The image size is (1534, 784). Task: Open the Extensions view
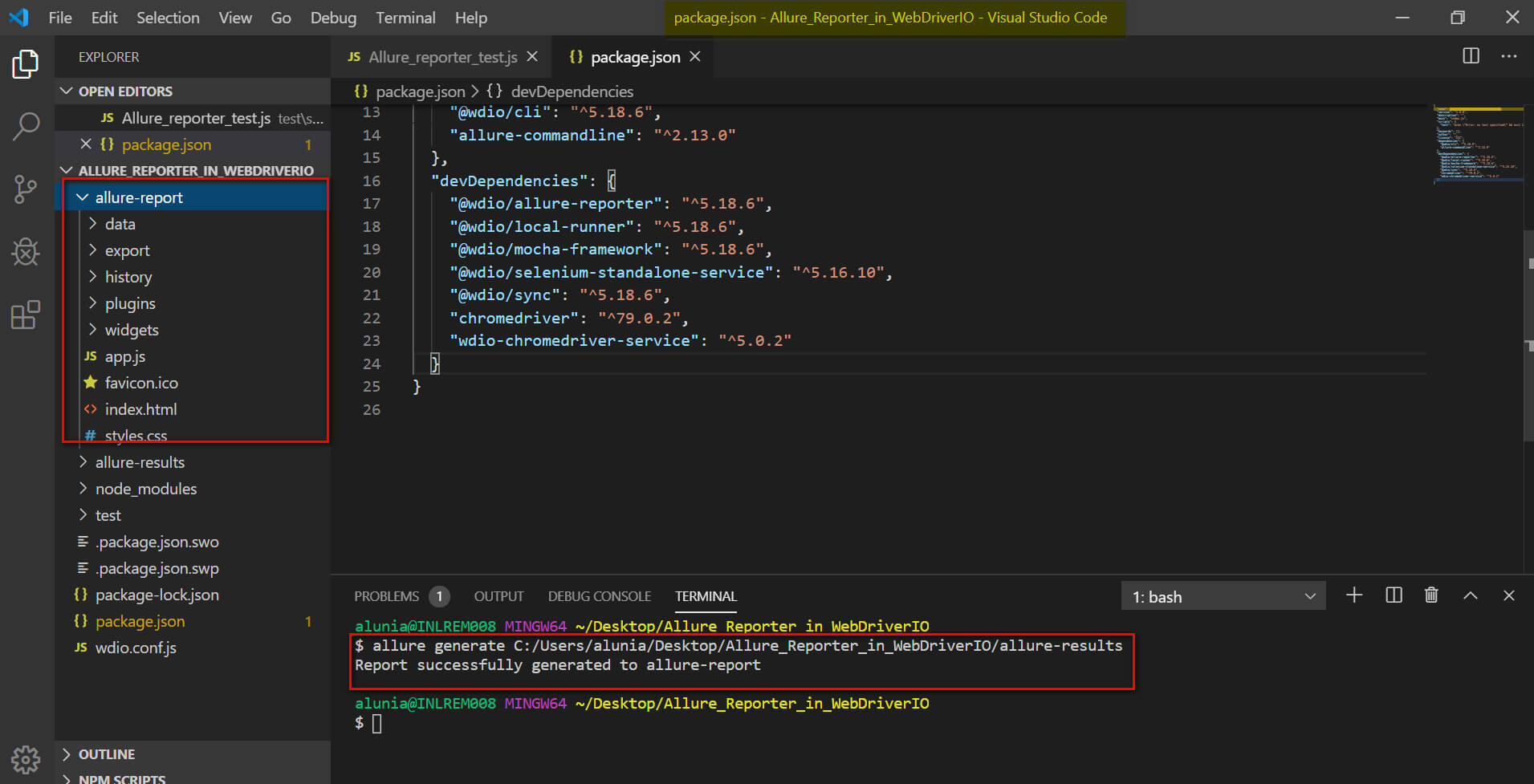(x=26, y=315)
